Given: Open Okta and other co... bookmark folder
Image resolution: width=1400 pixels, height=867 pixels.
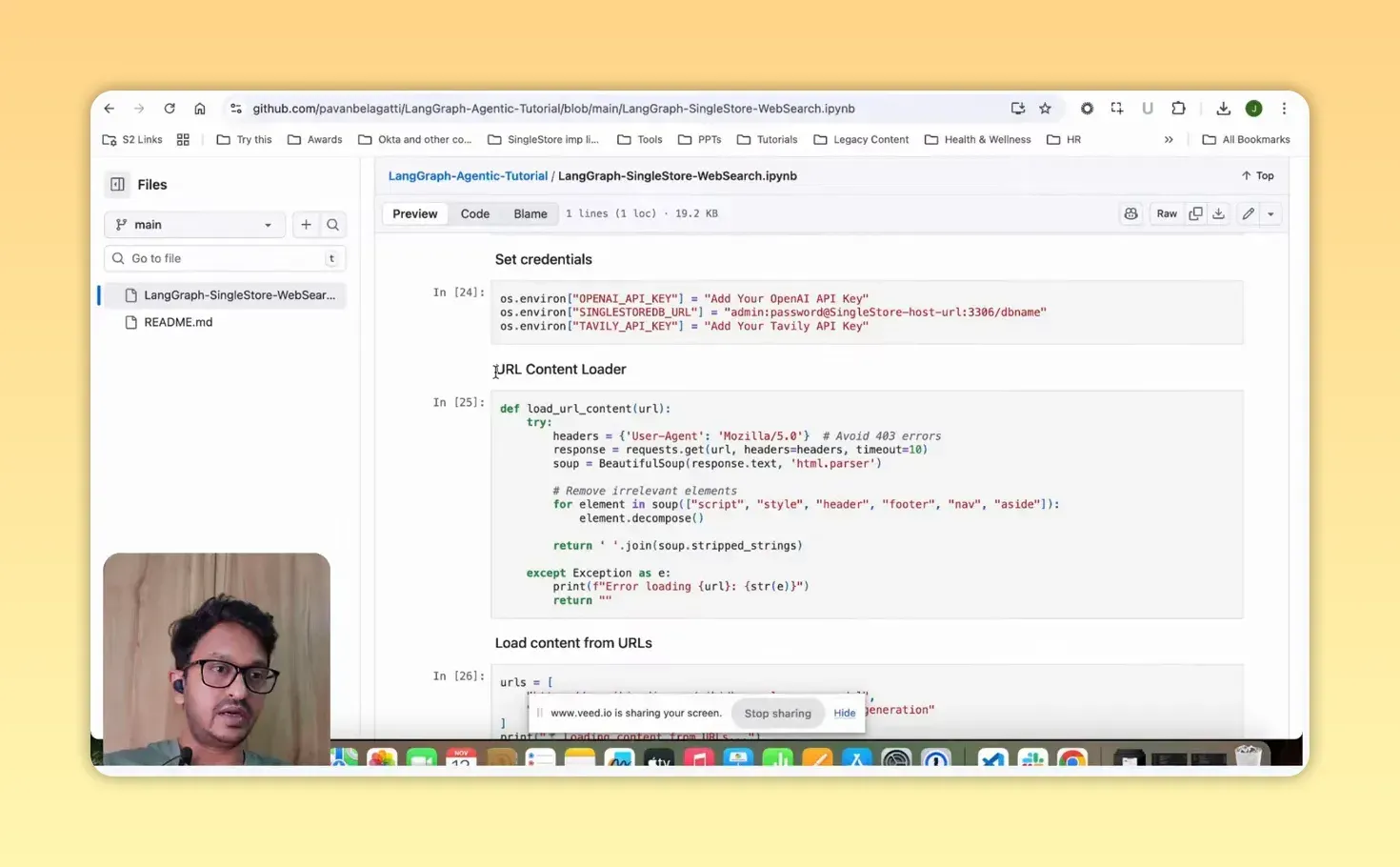Looking at the screenshot, I should [x=414, y=139].
